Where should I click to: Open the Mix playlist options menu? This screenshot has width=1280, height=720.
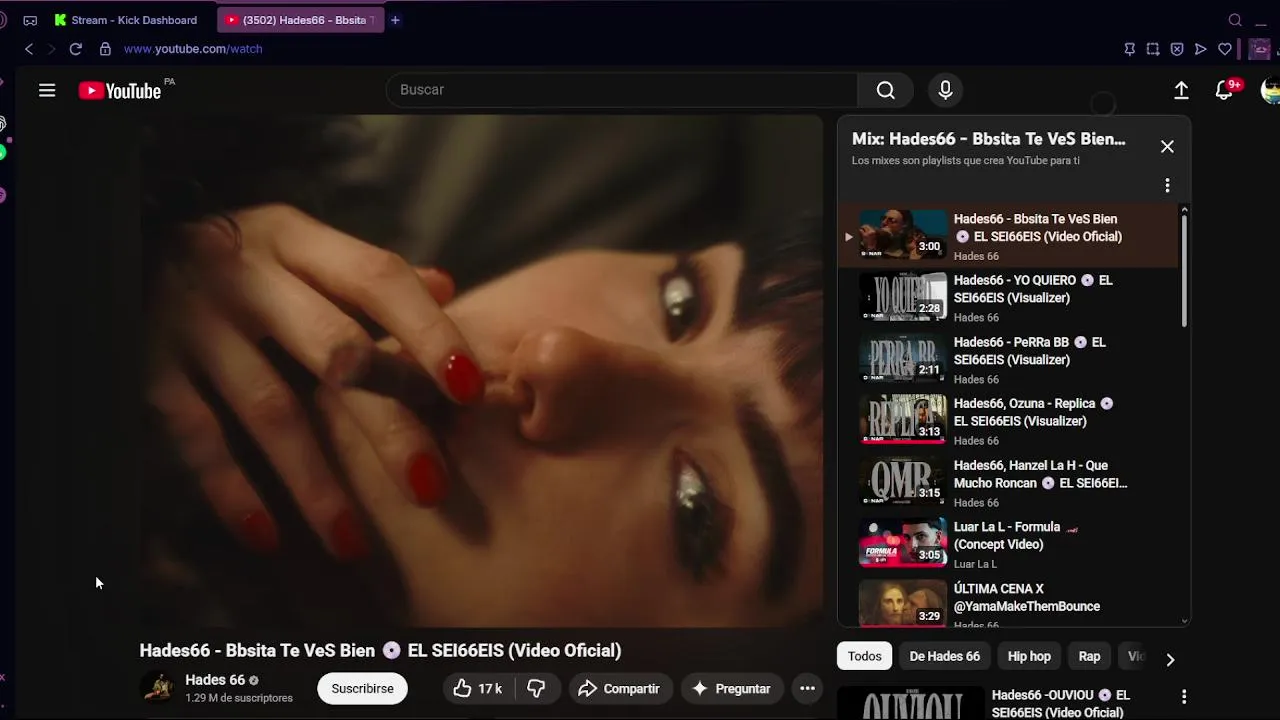1167,185
